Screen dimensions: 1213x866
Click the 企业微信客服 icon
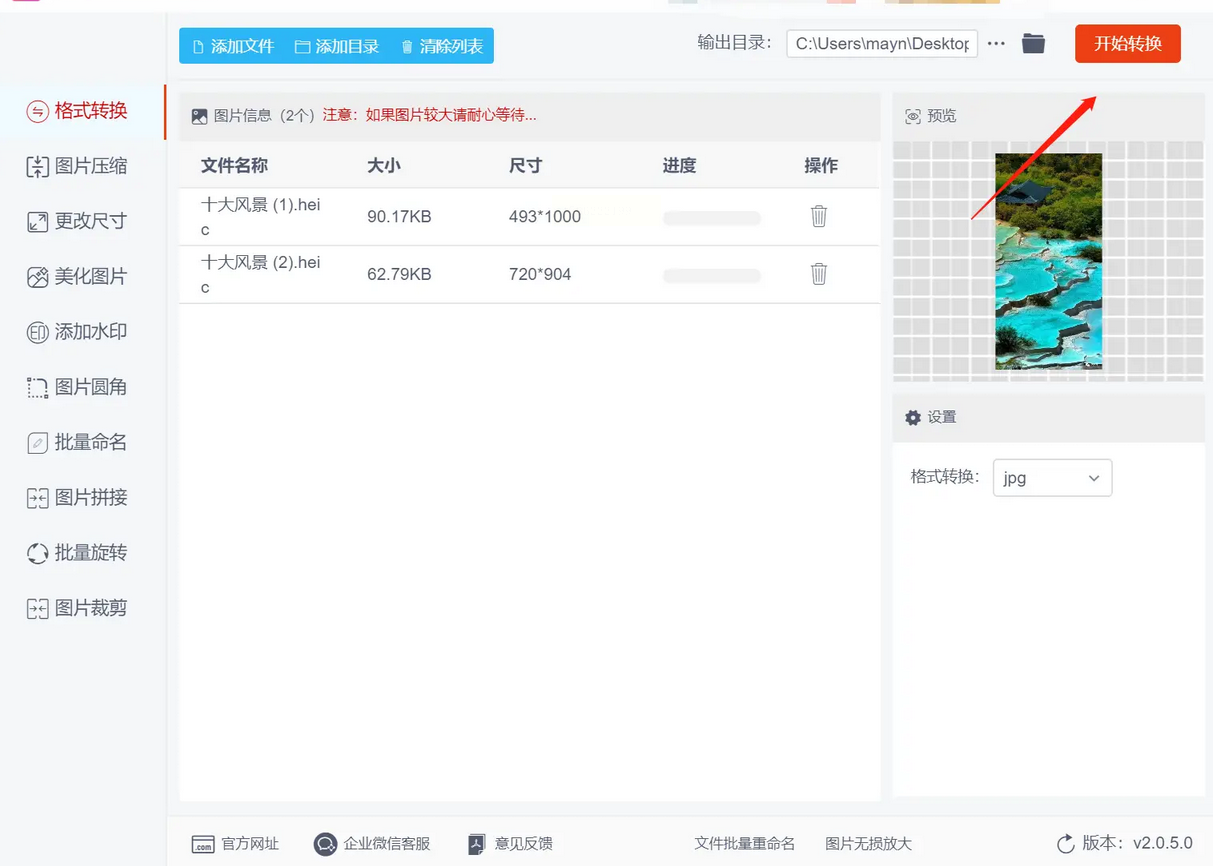325,844
